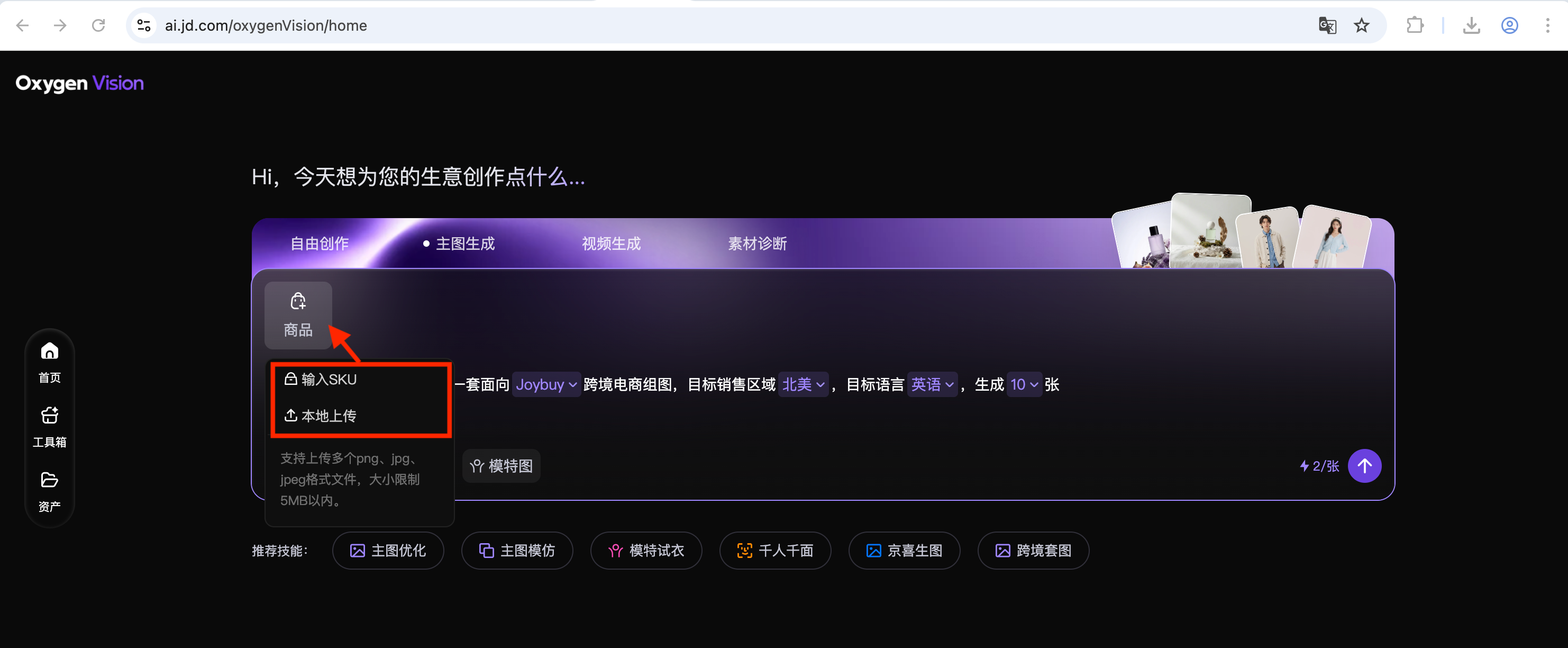Expand the 北美 sales region dropdown
Image resolution: width=1568 pixels, height=648 pixels.
tap(803, 384)
